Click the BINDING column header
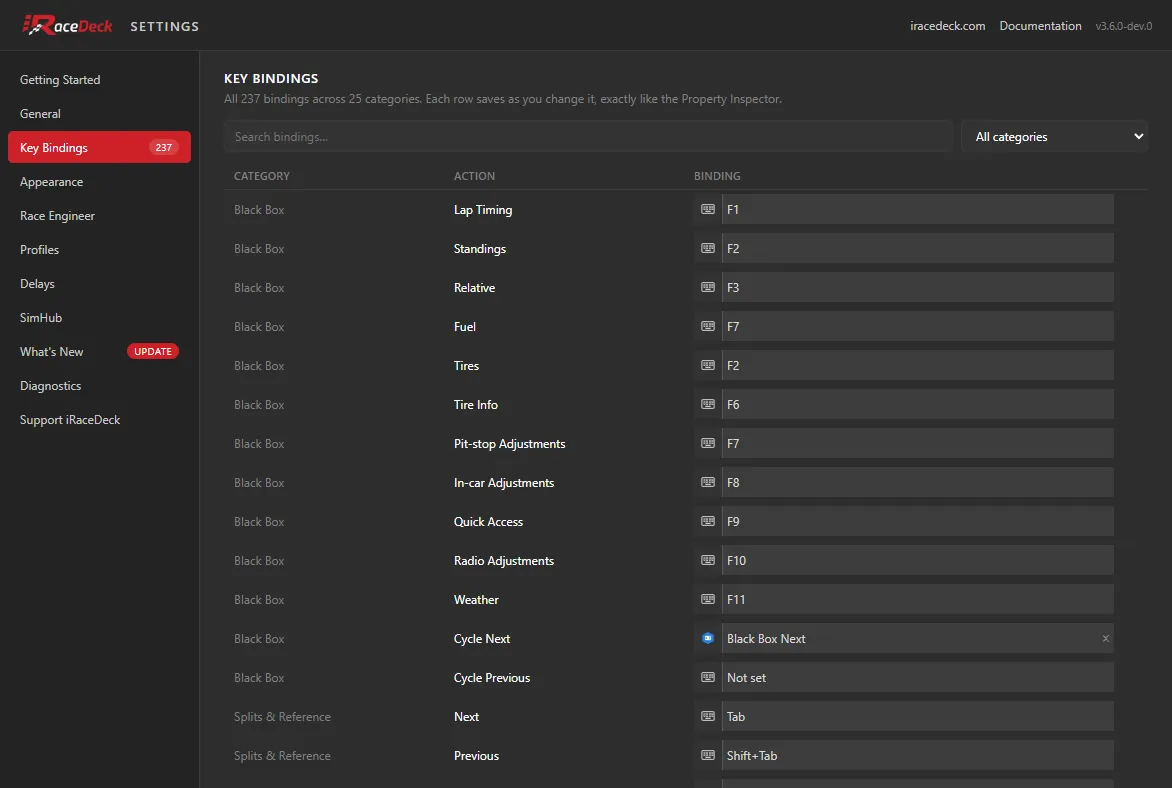 [717, 176]
